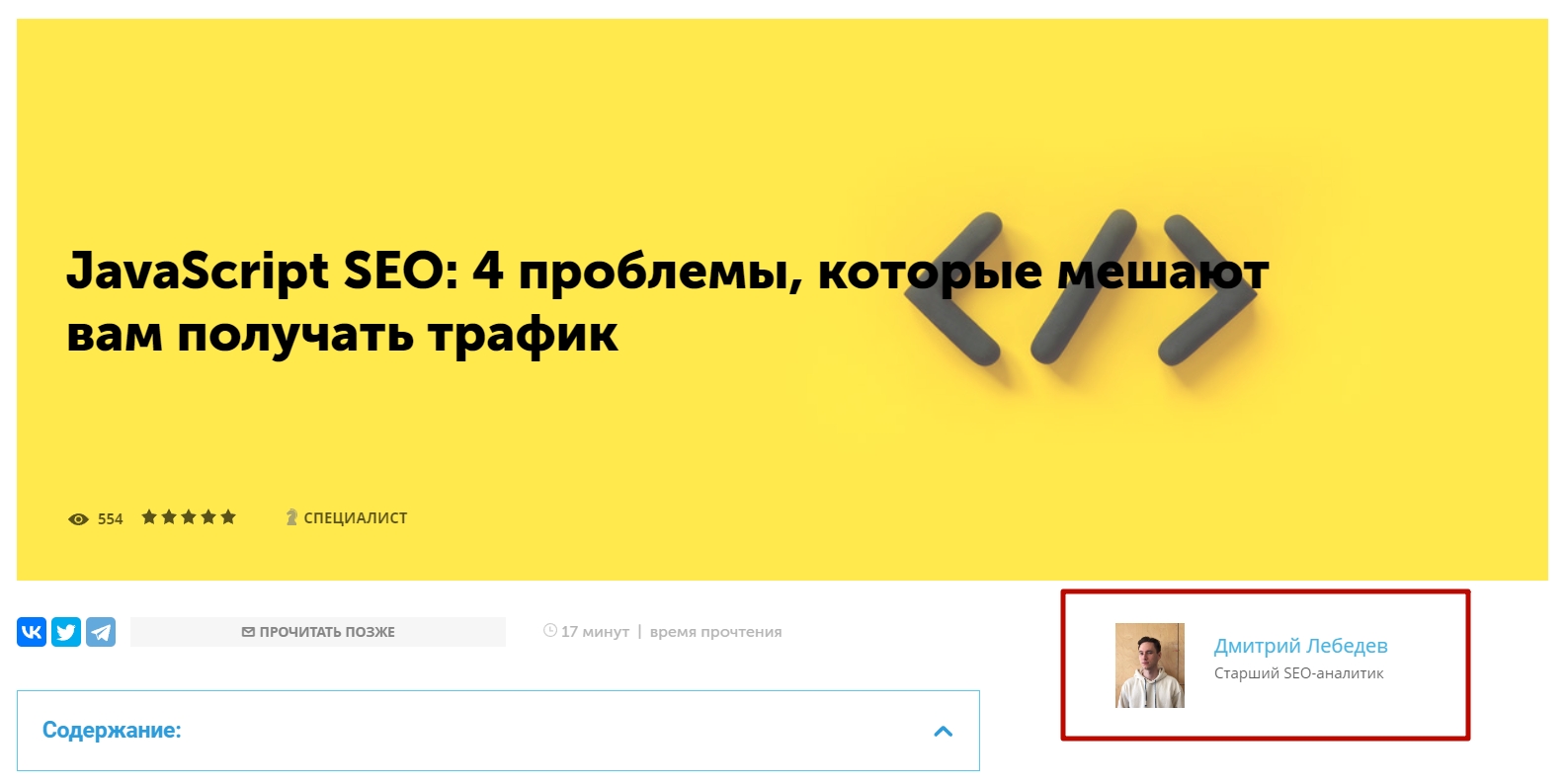Image resolution: width=1566 pixels, height=784 pixels.
Task: Share the article on Twitter
Action: [x=66, y=632]
